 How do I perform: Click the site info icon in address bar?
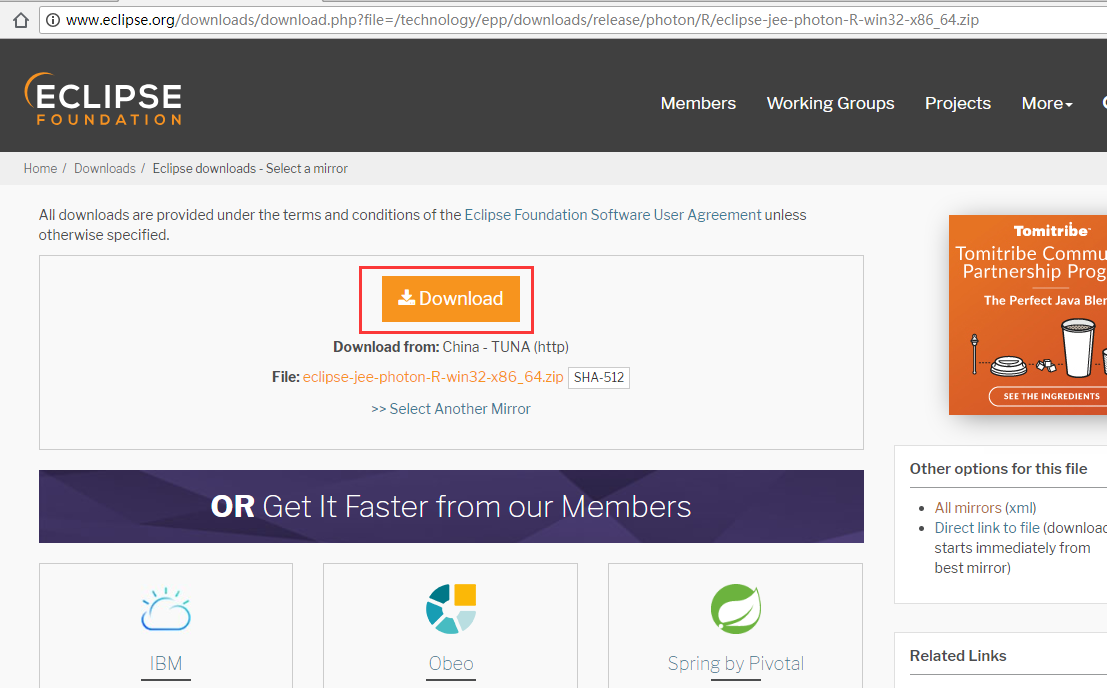click(53, 20)
